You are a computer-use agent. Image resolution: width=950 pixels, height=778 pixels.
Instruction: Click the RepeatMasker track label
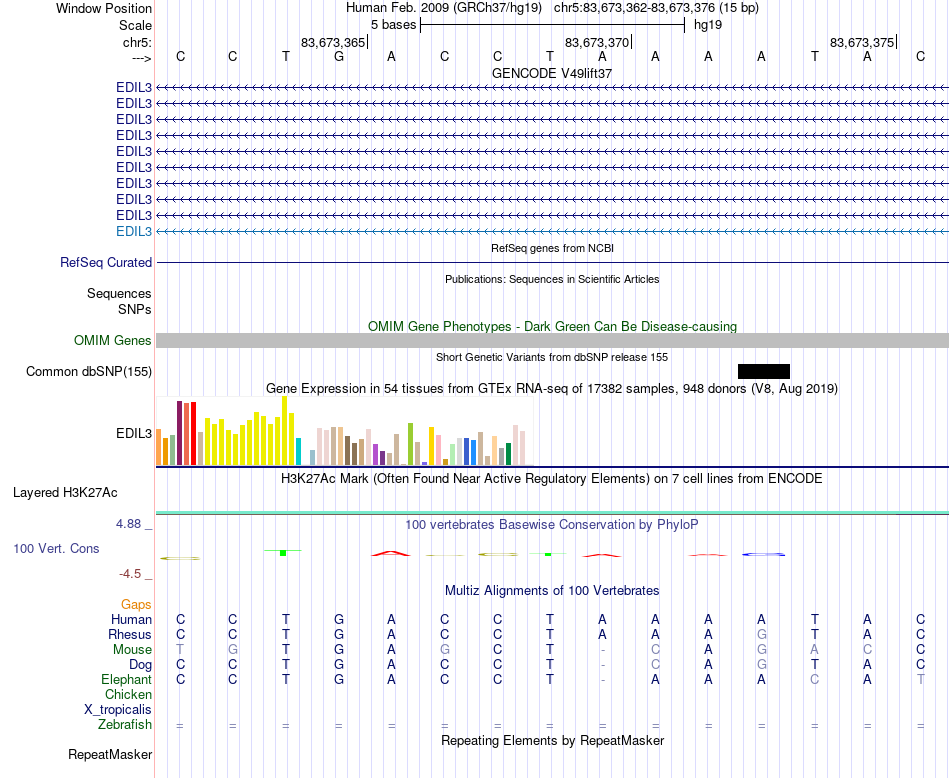tap(110, 754)
